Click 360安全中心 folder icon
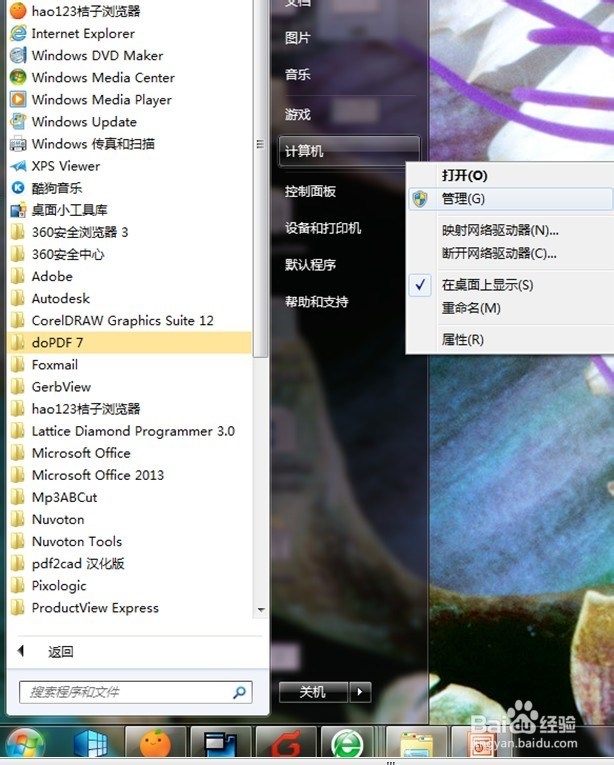This screenshot has width=614, height=765. point(18,254)
